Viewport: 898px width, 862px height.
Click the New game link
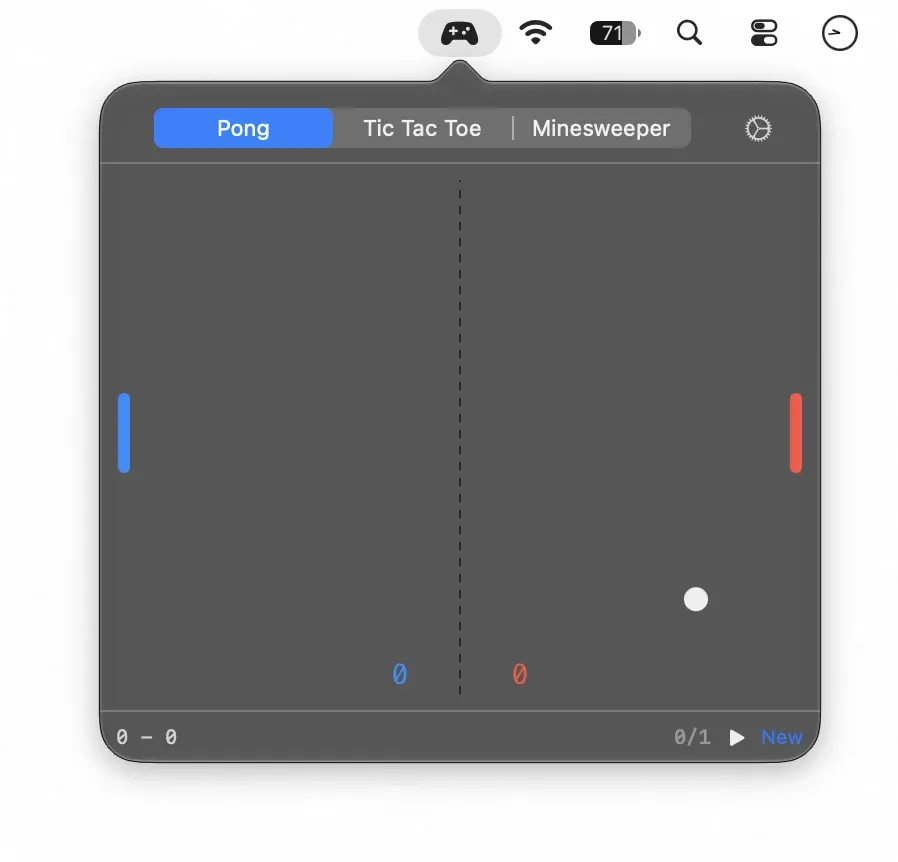(x=781, y=737)
